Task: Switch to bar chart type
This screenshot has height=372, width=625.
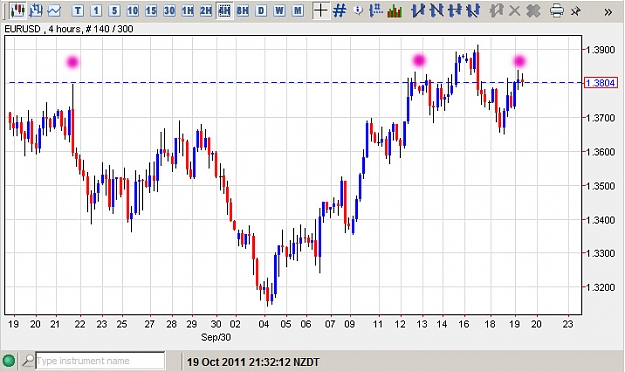Action: coord(36,10)
